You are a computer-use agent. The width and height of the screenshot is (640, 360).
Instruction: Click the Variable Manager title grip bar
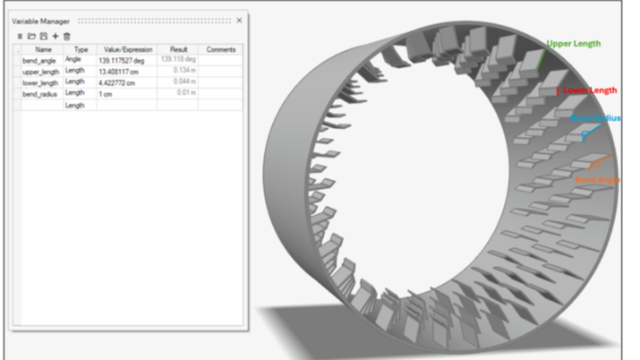coord(154,20)
